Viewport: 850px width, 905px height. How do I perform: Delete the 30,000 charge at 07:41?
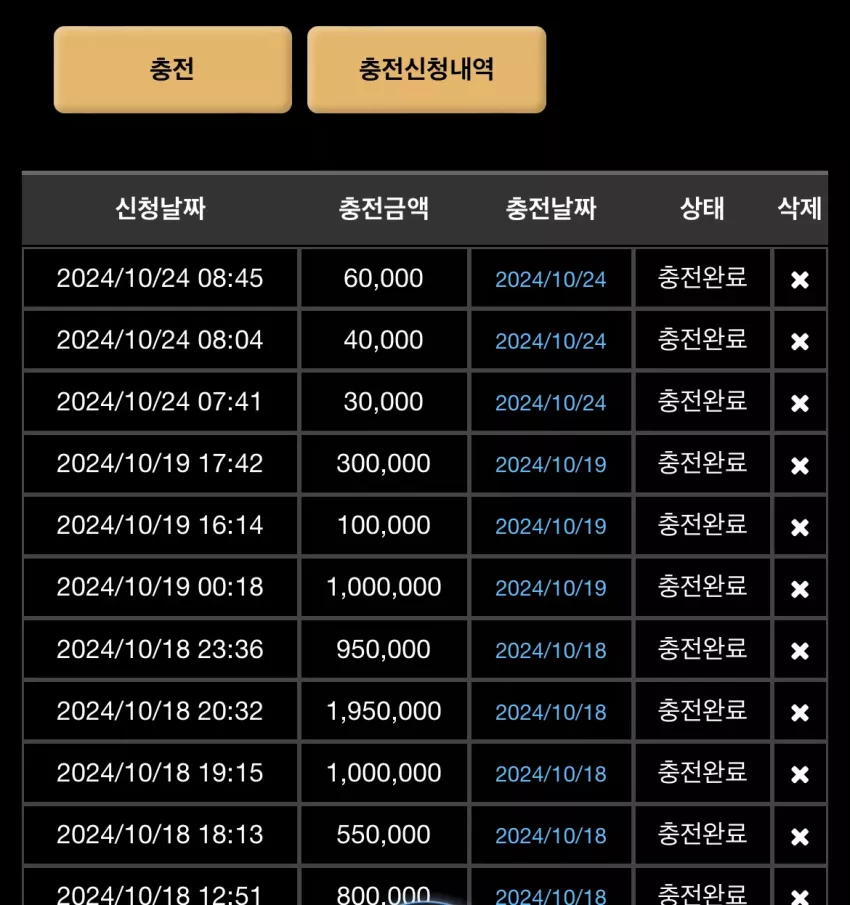800,403
